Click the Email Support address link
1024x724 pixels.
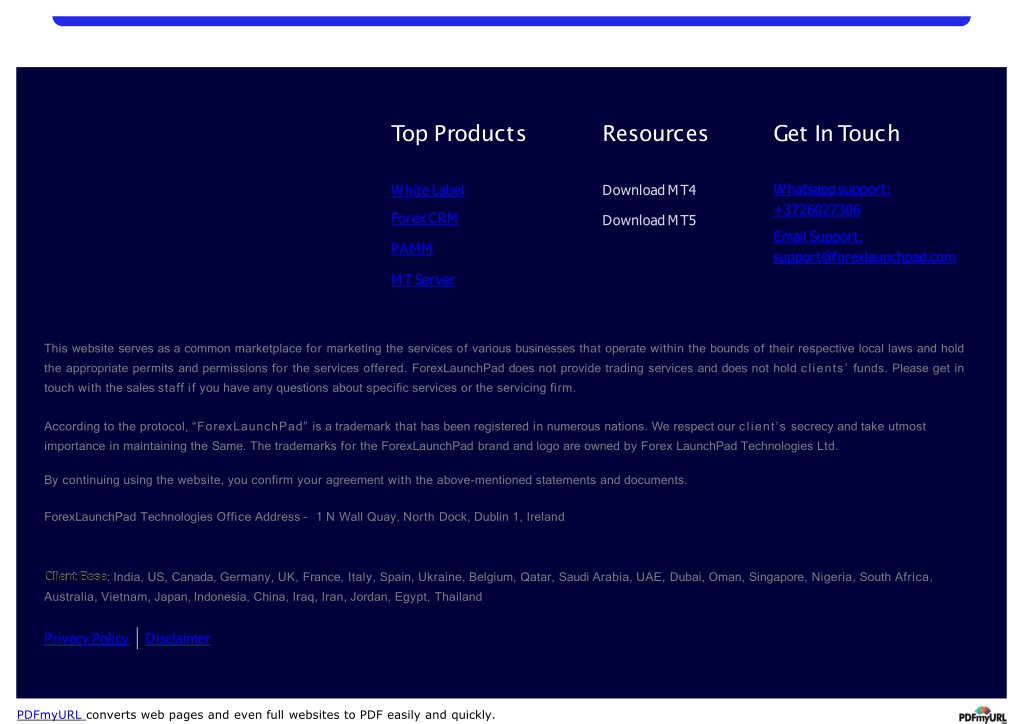coord(864,247)
